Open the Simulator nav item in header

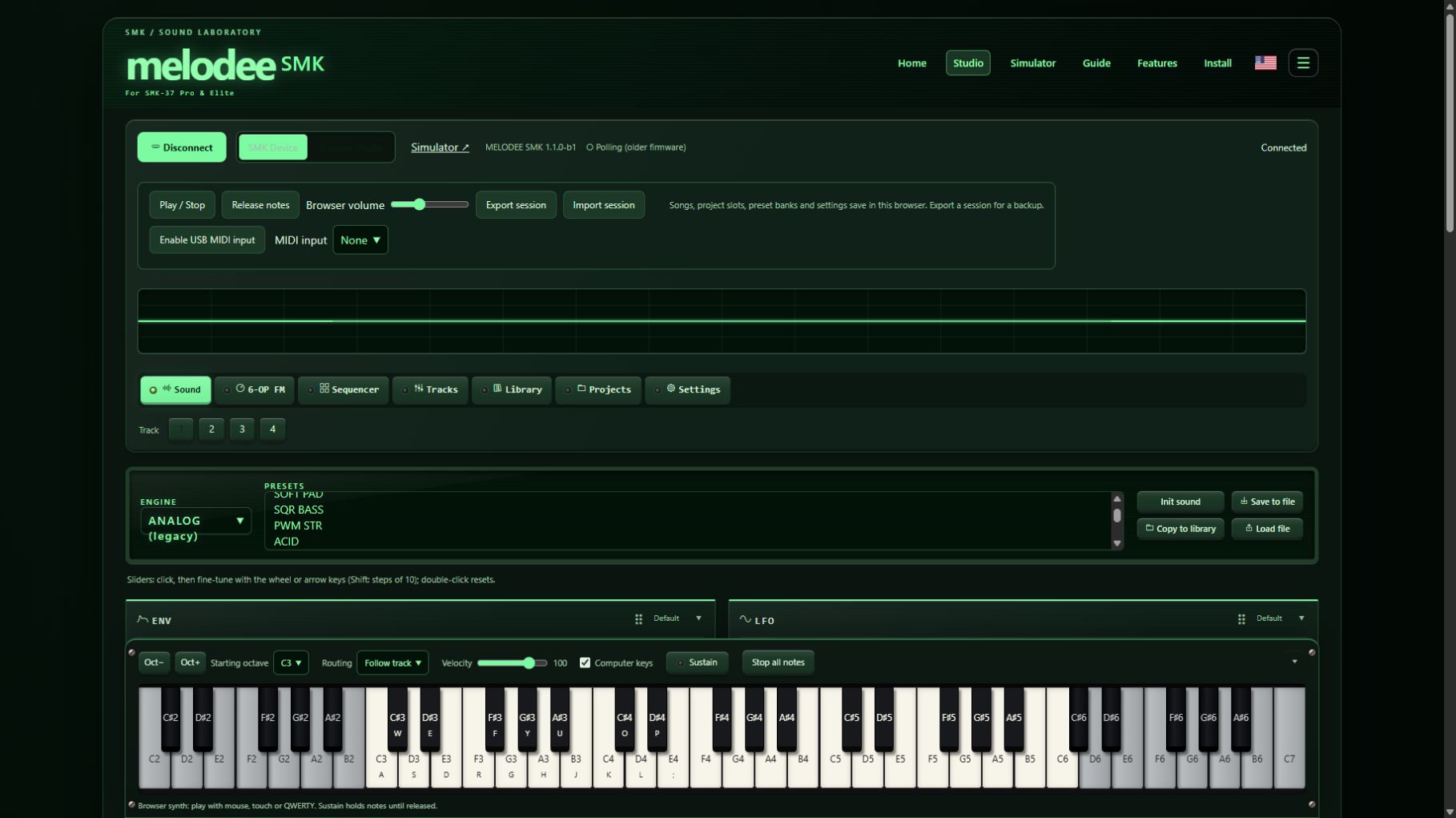pyautogui.click(x=1032, y=63)
